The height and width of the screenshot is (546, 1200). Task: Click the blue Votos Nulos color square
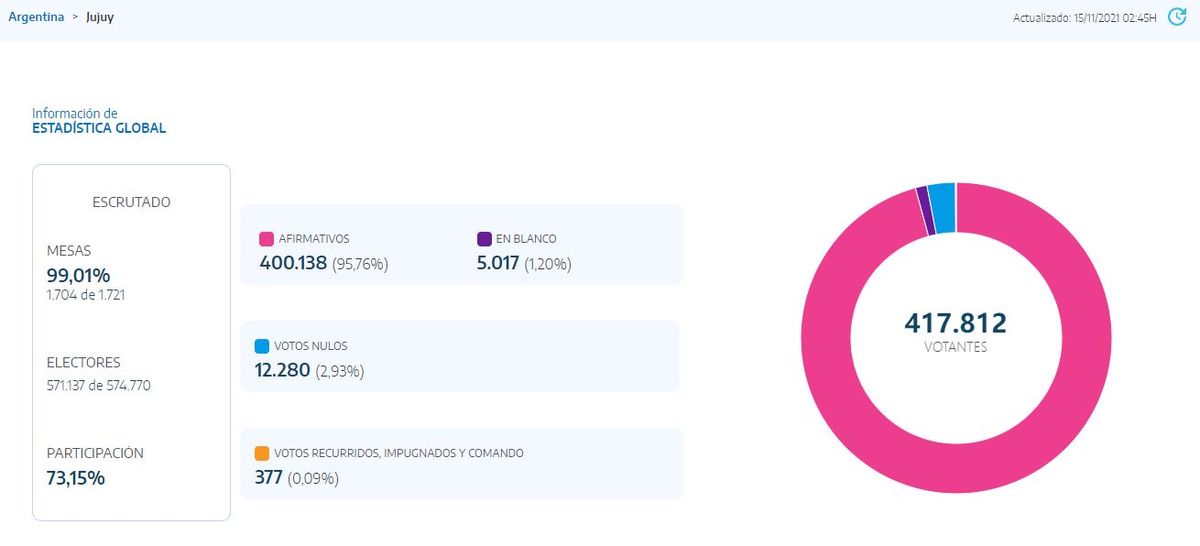(262, 346)
